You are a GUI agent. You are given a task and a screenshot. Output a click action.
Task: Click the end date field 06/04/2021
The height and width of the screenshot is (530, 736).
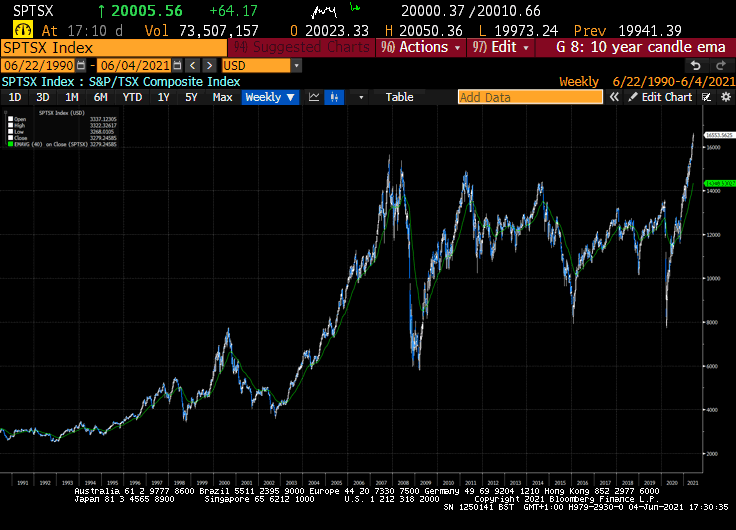pos(135,66)
